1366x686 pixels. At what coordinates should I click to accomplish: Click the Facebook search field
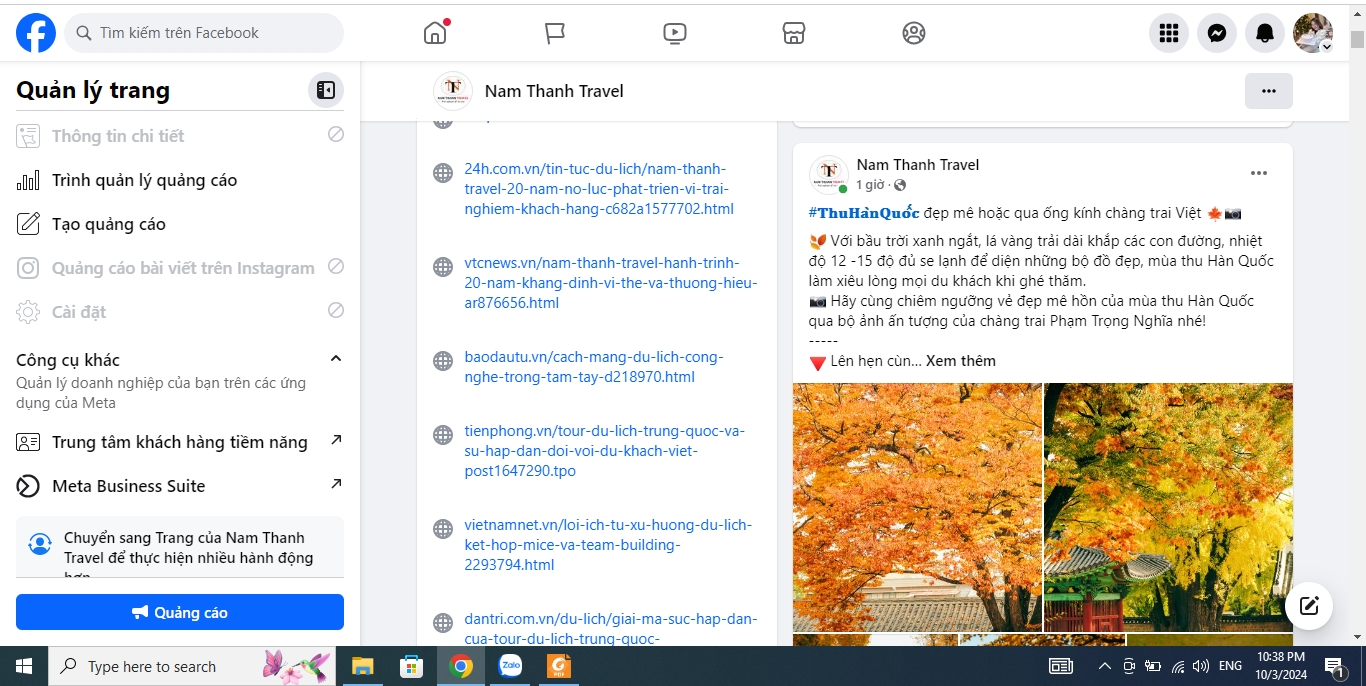coord(204,33)
